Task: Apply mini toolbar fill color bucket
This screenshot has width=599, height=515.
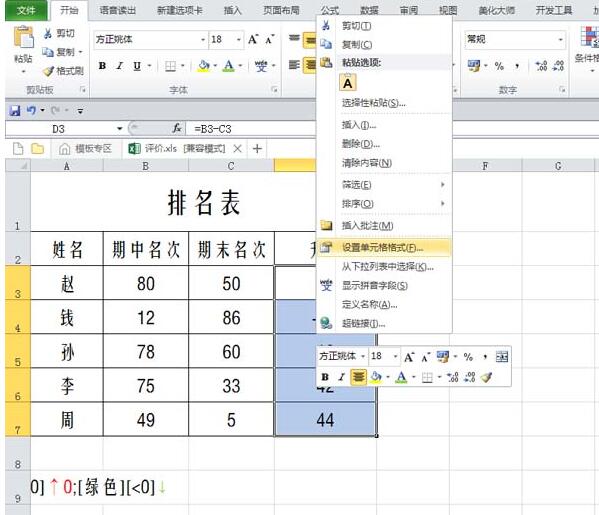Action: click(x=376, y=377)
